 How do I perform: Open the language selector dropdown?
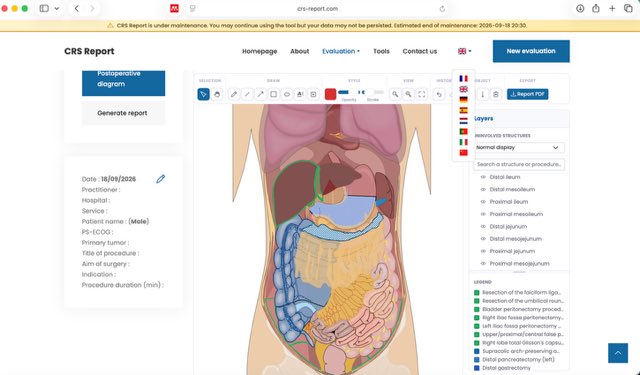pyautogui.click(x=464, y=51)
